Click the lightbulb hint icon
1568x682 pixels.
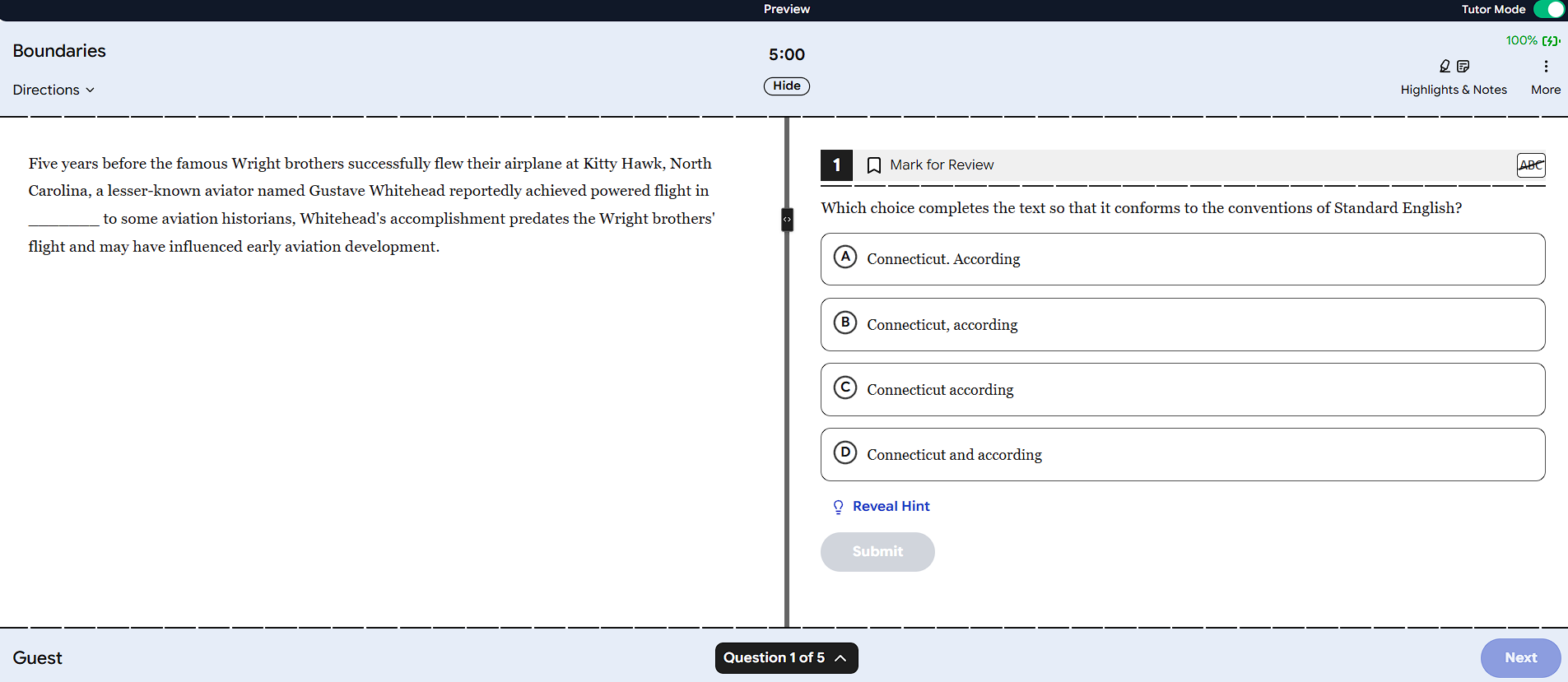coord(838,507)
